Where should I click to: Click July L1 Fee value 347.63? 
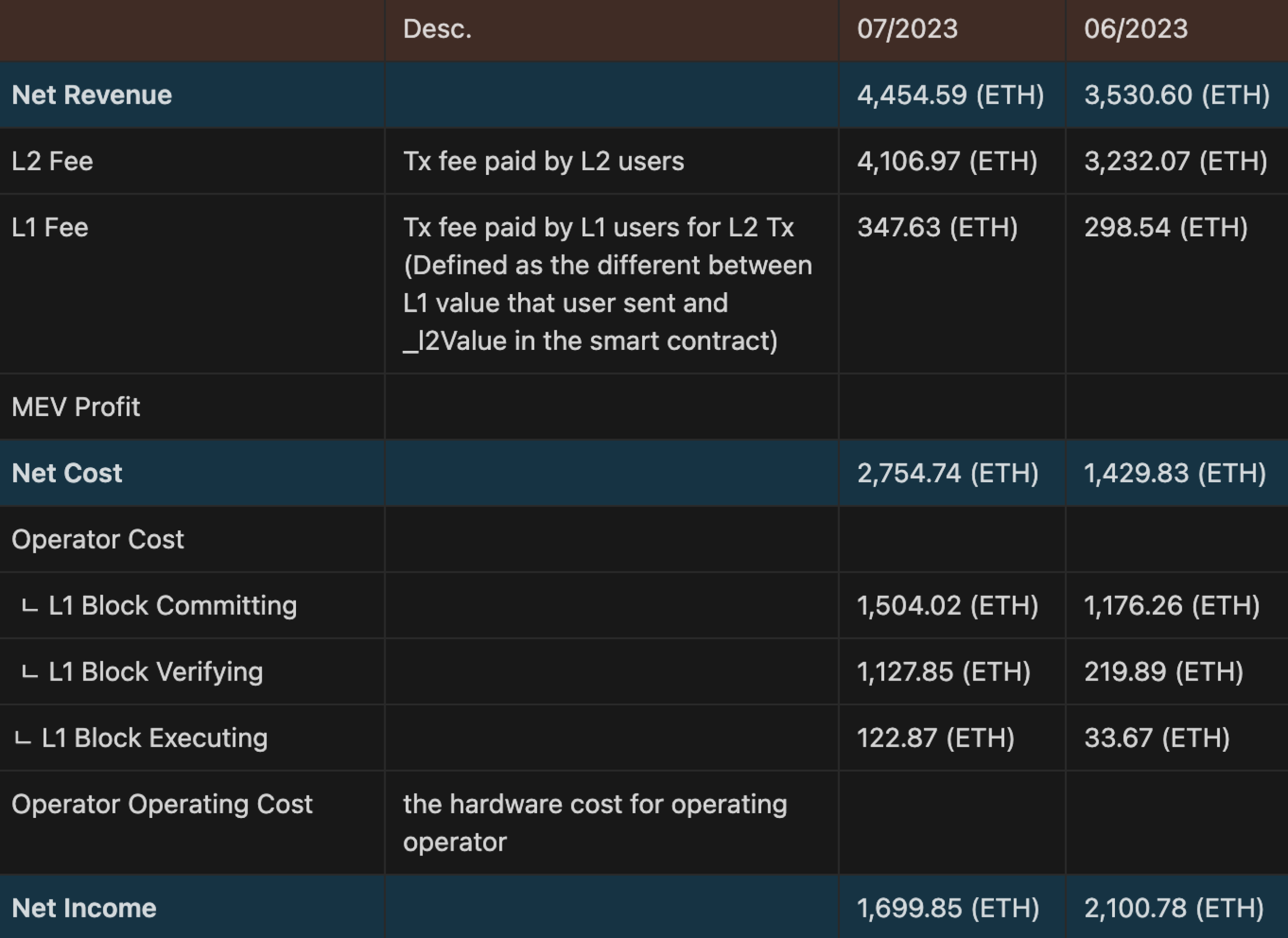[937, 227]
